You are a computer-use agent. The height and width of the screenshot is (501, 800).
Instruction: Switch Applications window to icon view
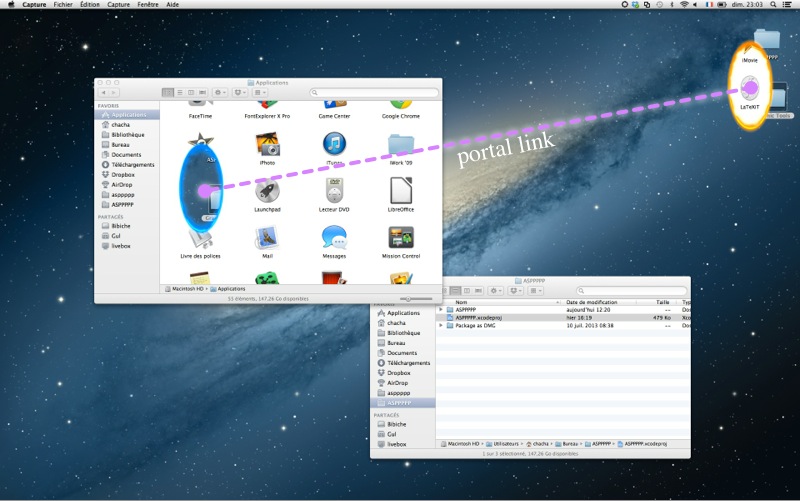168,92
